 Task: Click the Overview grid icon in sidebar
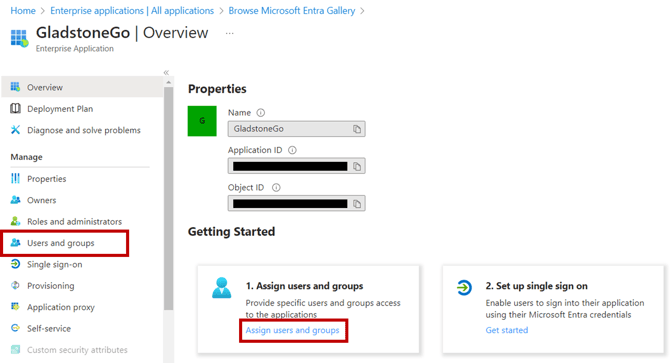click(15, 87)
